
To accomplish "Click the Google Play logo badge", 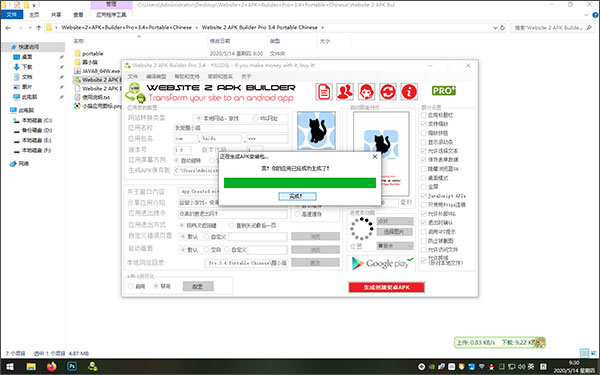I will coord(382,263).
